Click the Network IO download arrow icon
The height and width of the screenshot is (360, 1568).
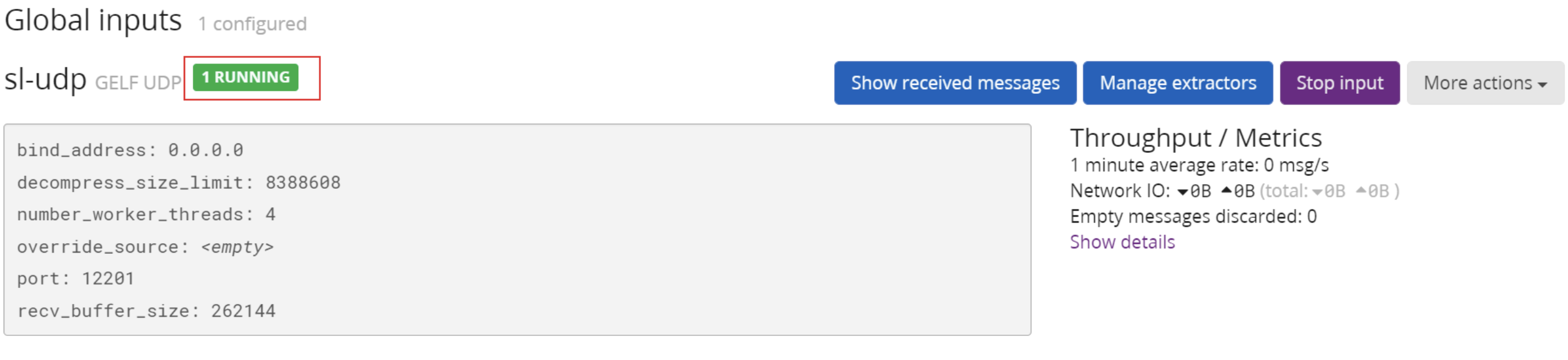[x=1183, y=192]
